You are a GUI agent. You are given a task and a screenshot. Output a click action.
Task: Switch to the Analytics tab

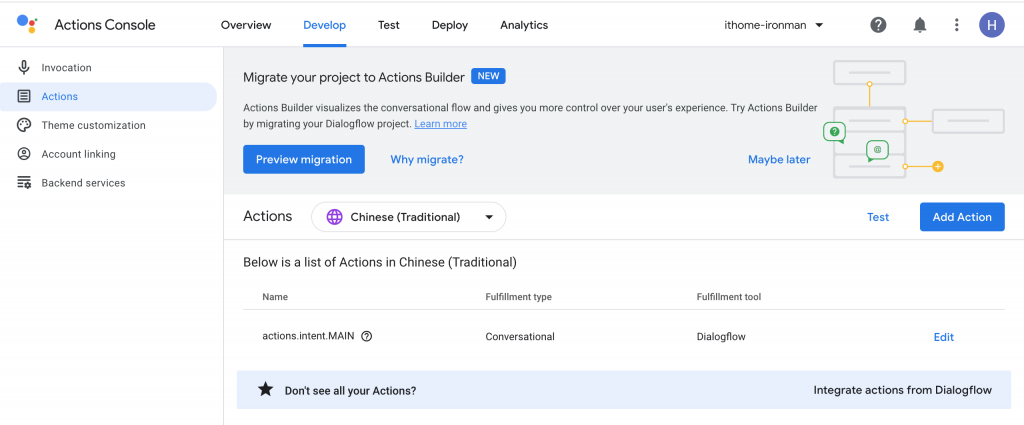click(x=524, y=25)
